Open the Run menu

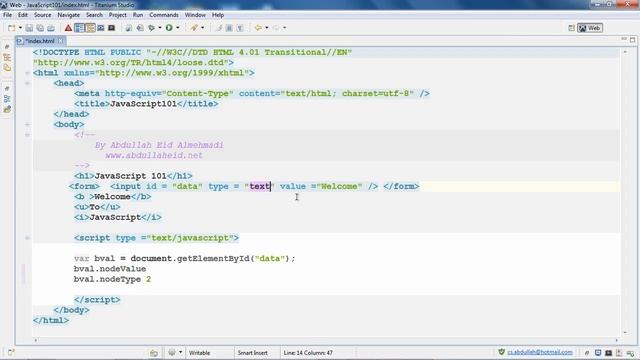pos(138,15)
